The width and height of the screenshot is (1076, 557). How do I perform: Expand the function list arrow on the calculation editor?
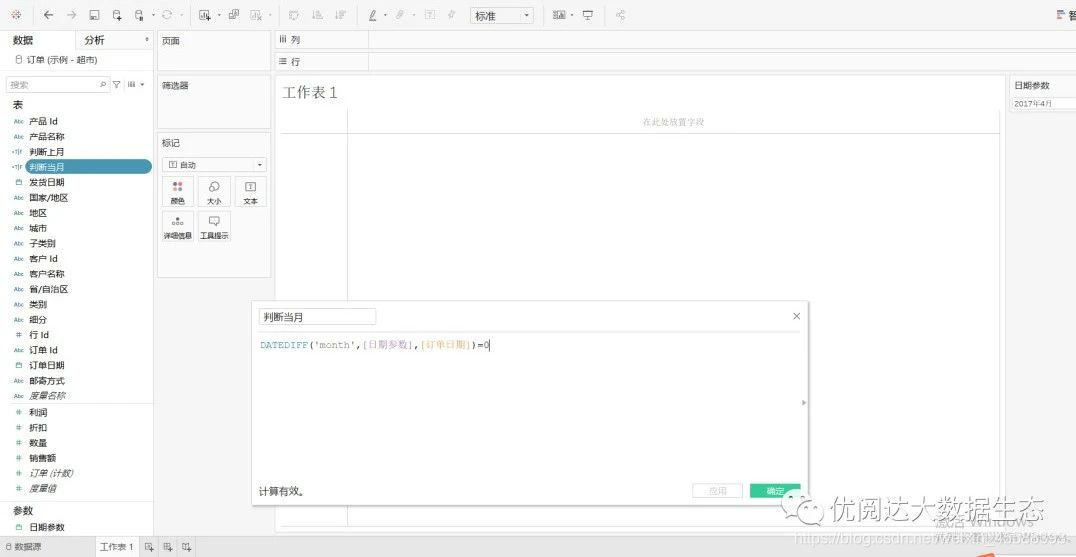(804, 403)
